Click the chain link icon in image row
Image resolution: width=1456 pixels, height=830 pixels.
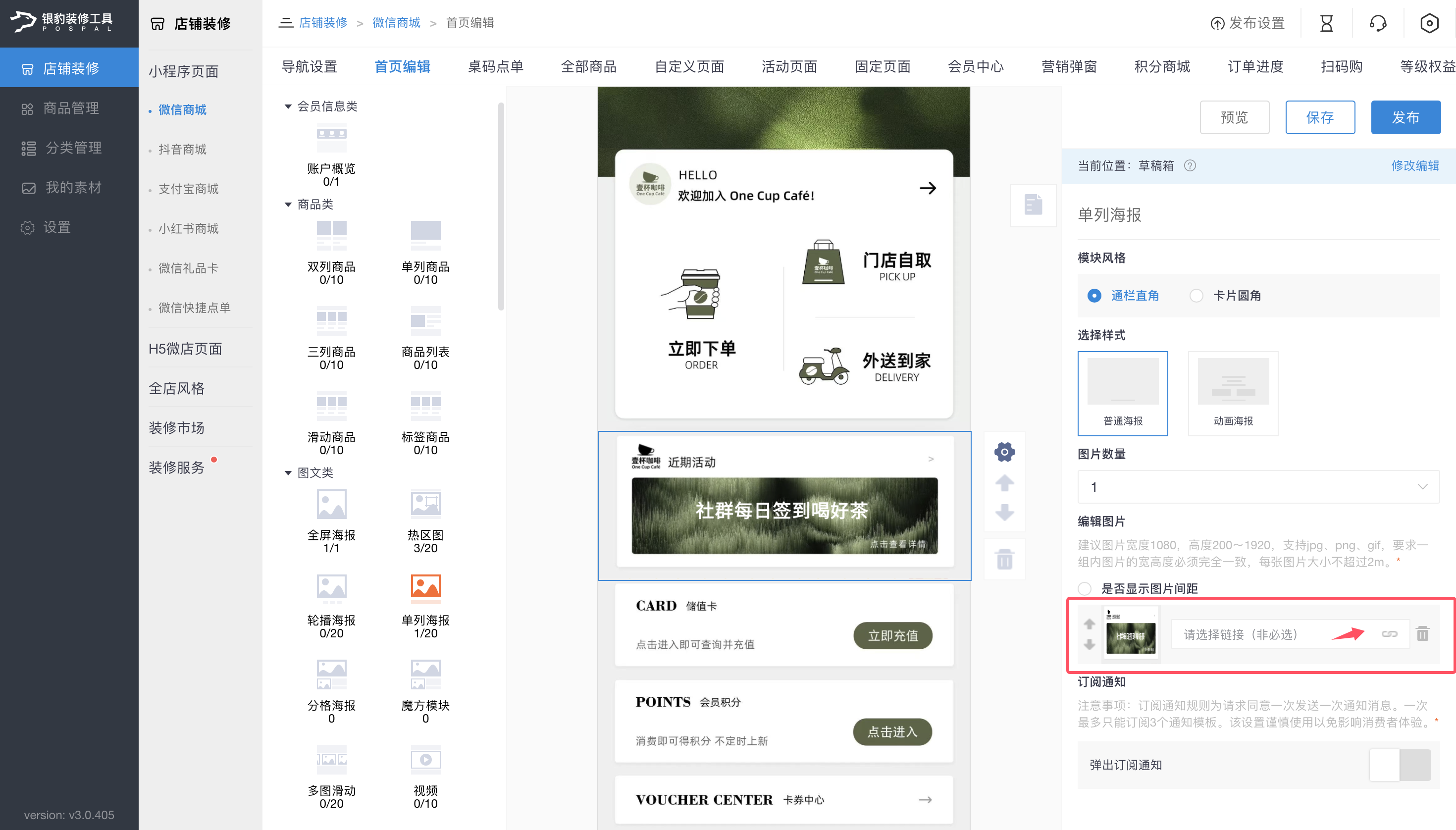1389,634
